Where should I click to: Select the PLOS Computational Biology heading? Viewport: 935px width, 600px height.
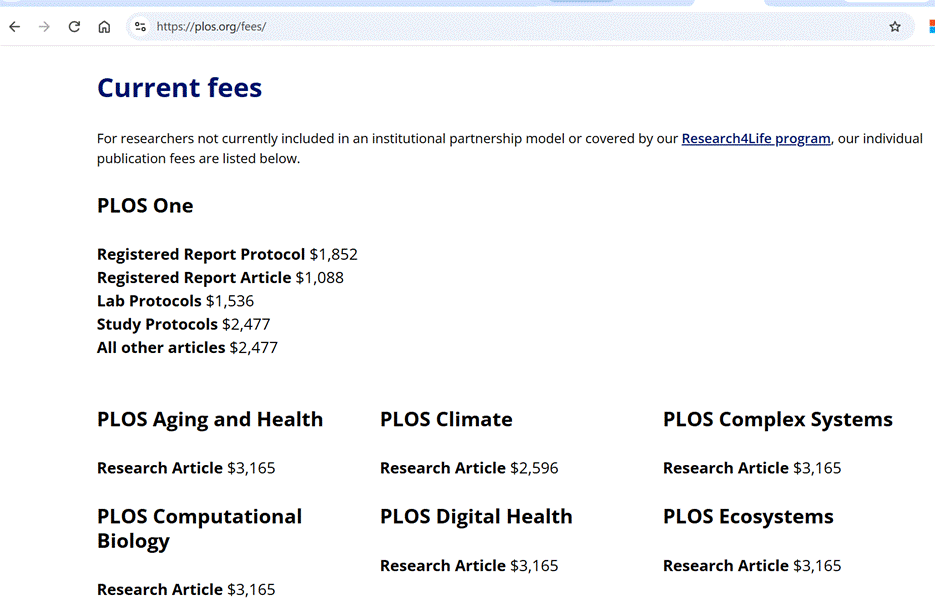pos(200,528)
